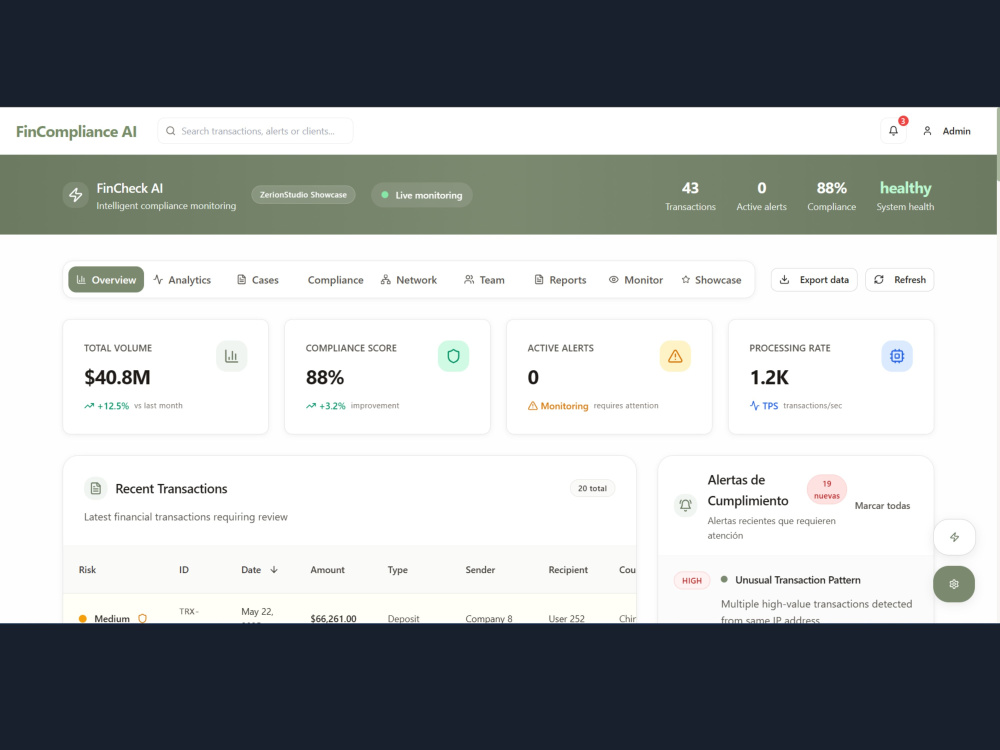This screenshot has height=750, width=1000.
Task: Click the 20 total badge
Action: pos(592,489)
